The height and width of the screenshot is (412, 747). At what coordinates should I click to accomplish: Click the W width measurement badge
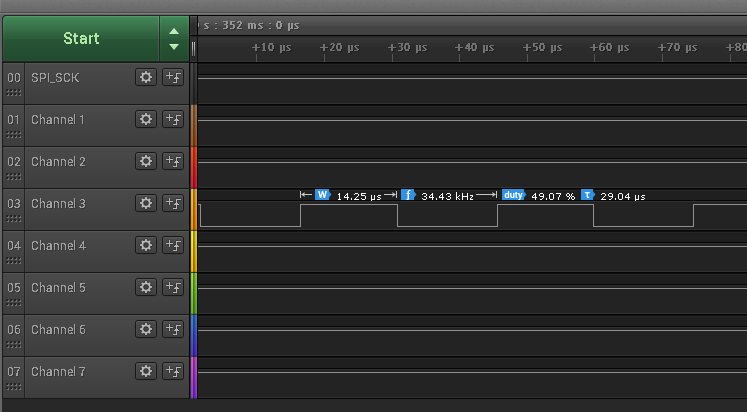tap(323, 195)
